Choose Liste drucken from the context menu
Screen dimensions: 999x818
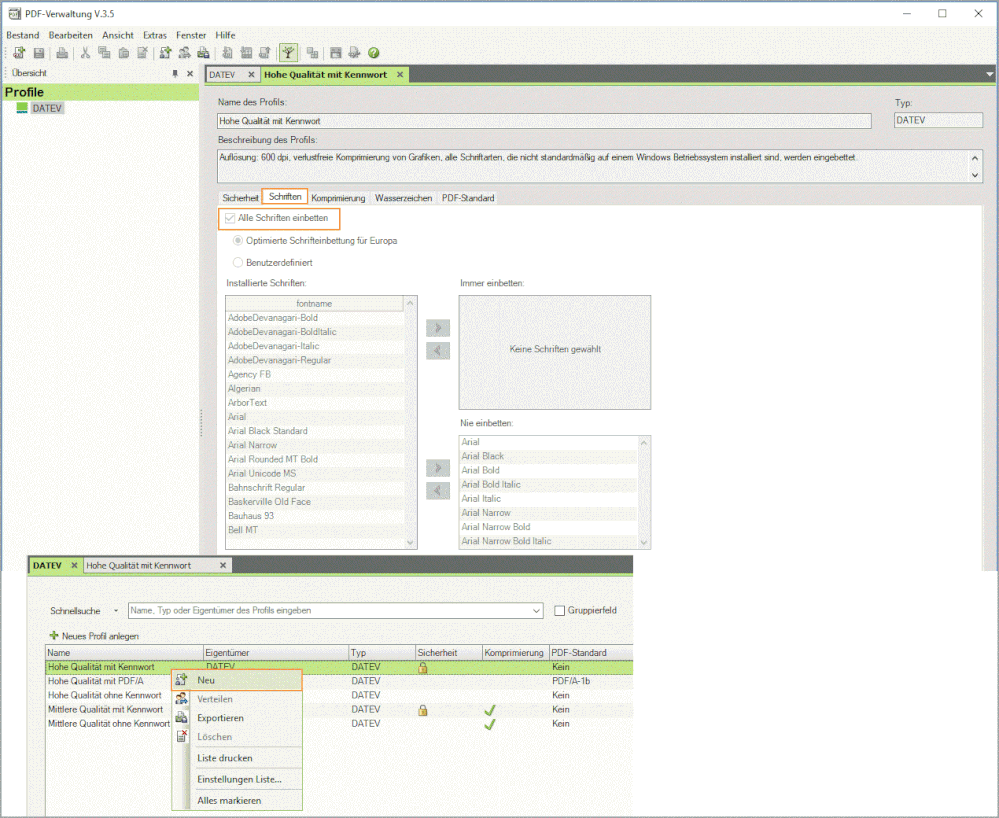click(x=237, y=758)
